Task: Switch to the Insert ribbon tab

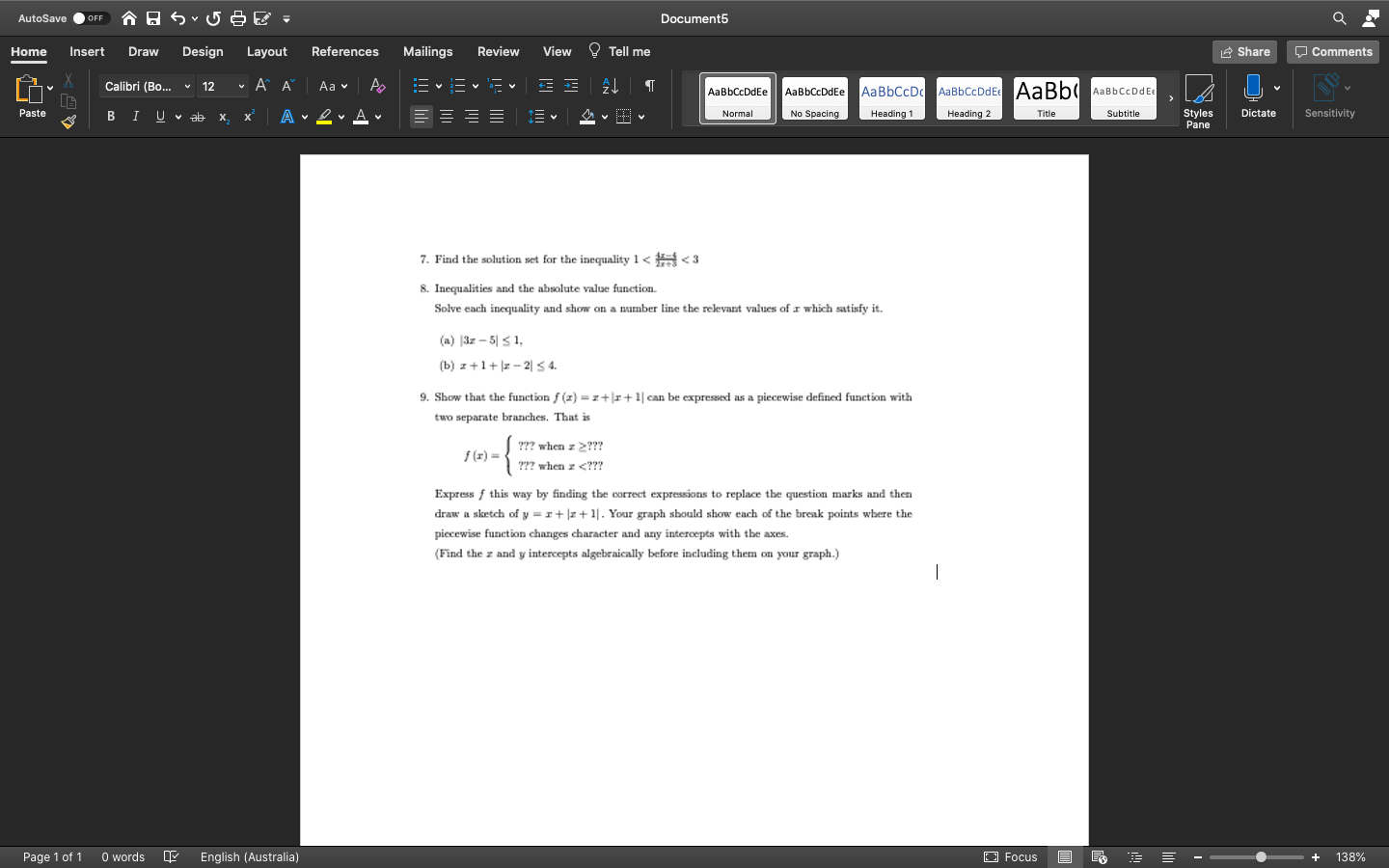Action: tap(87, 51)
